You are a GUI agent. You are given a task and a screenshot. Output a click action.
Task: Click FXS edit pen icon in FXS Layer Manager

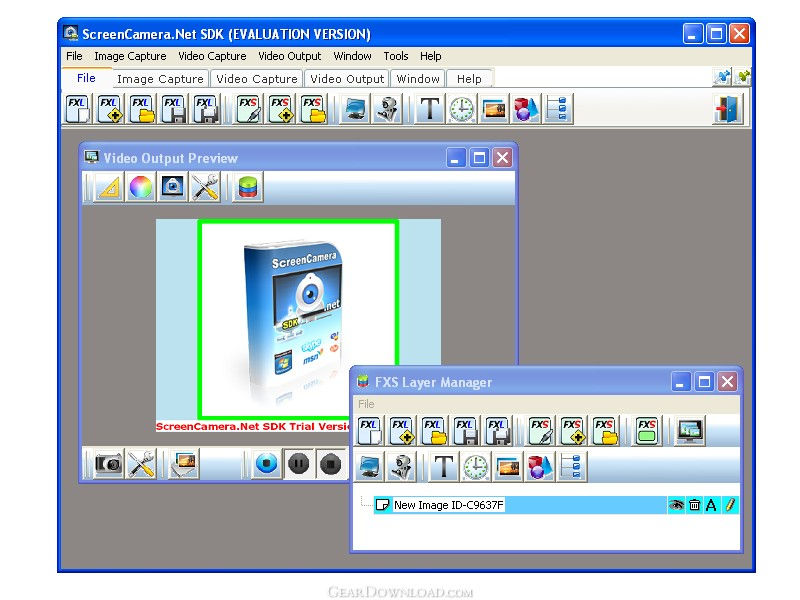pos(541,431)
